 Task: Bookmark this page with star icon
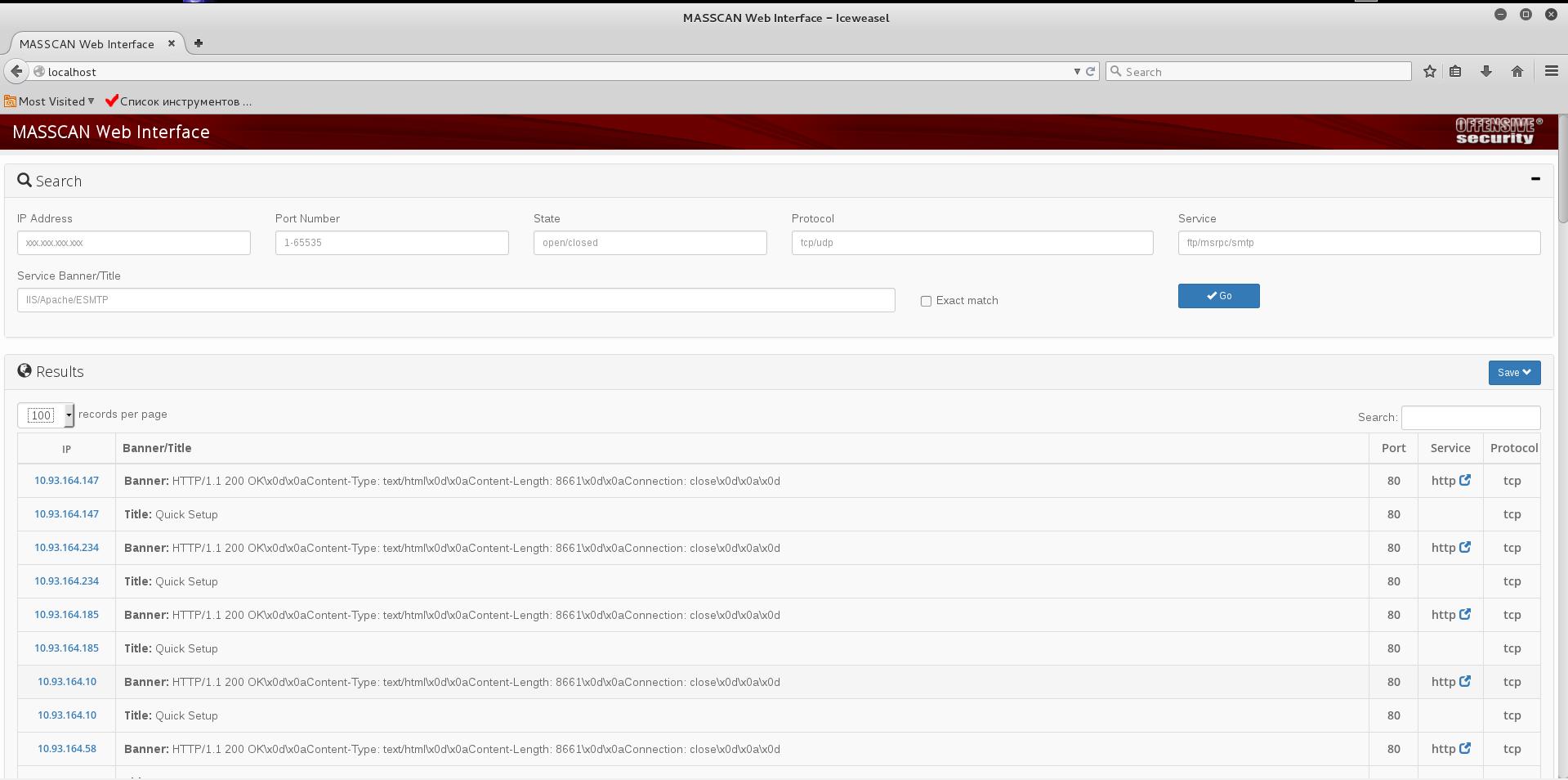[1429, 72]
